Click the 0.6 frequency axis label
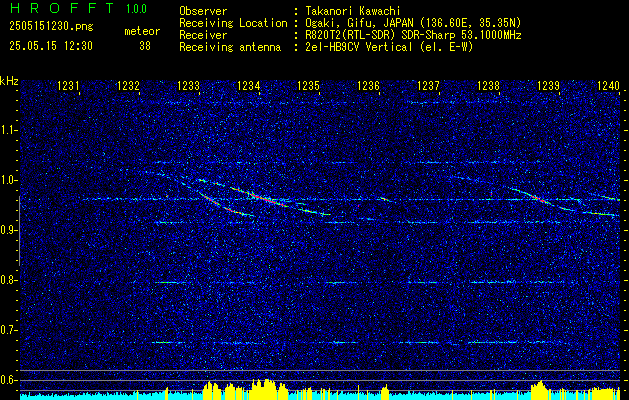 tap(7, 380)
